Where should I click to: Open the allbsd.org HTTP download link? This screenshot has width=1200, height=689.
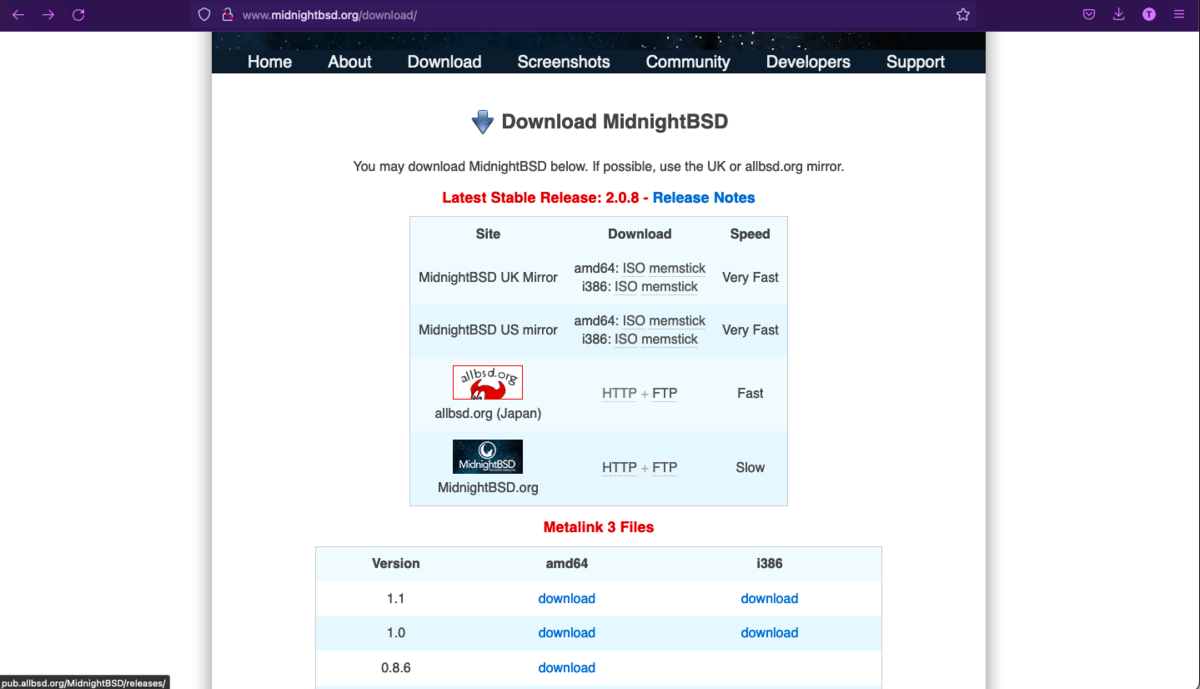[x=618, y=393]
